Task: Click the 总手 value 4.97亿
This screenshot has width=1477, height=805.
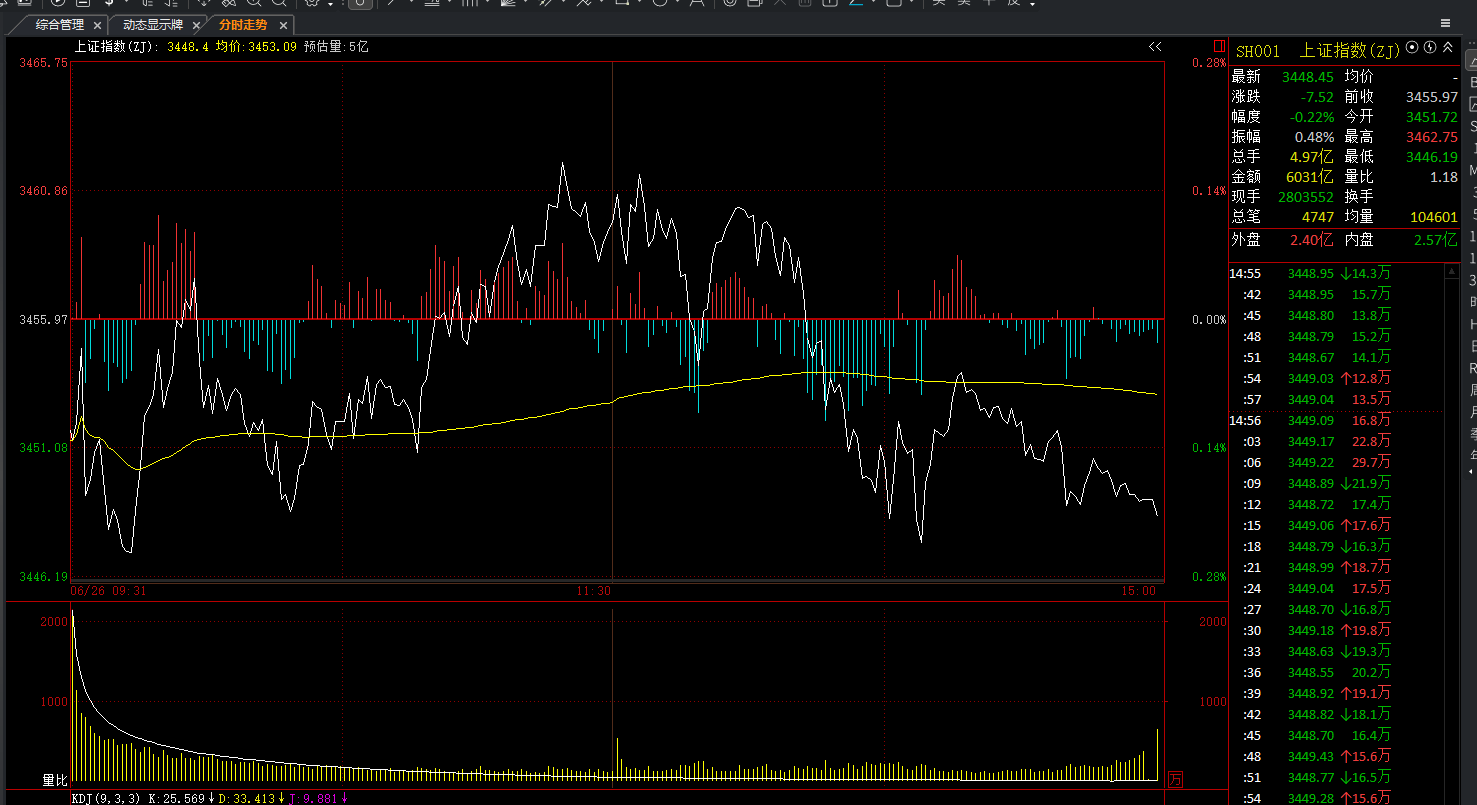Action: tap(1311, 157)
